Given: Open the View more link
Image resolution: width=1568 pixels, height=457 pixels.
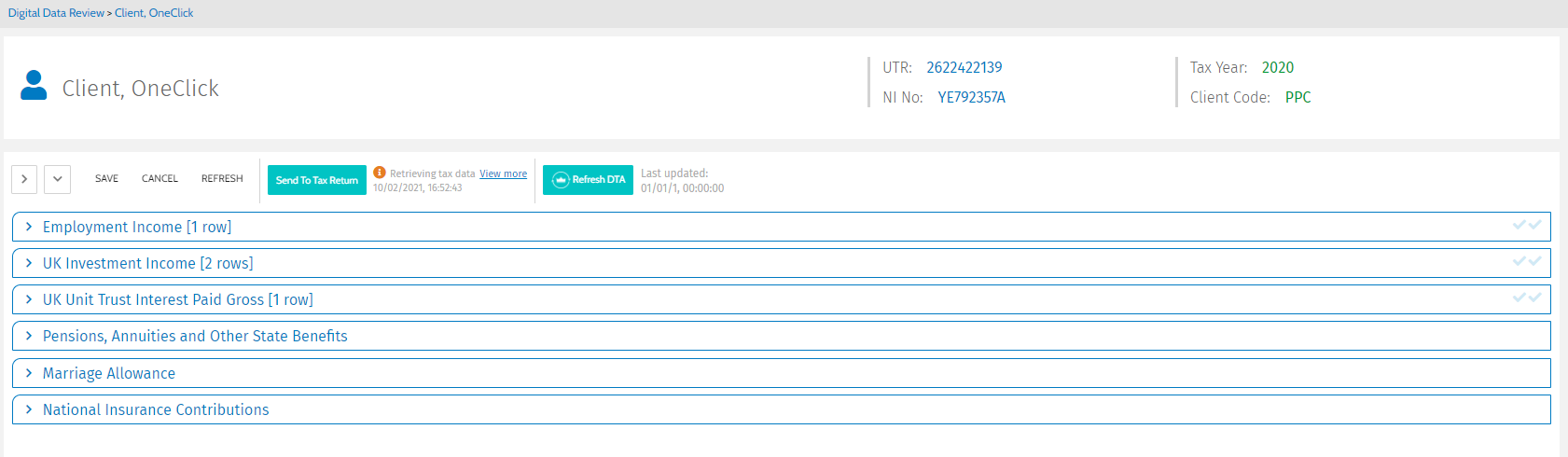Looking at the screenshot, I should [503, 173].
